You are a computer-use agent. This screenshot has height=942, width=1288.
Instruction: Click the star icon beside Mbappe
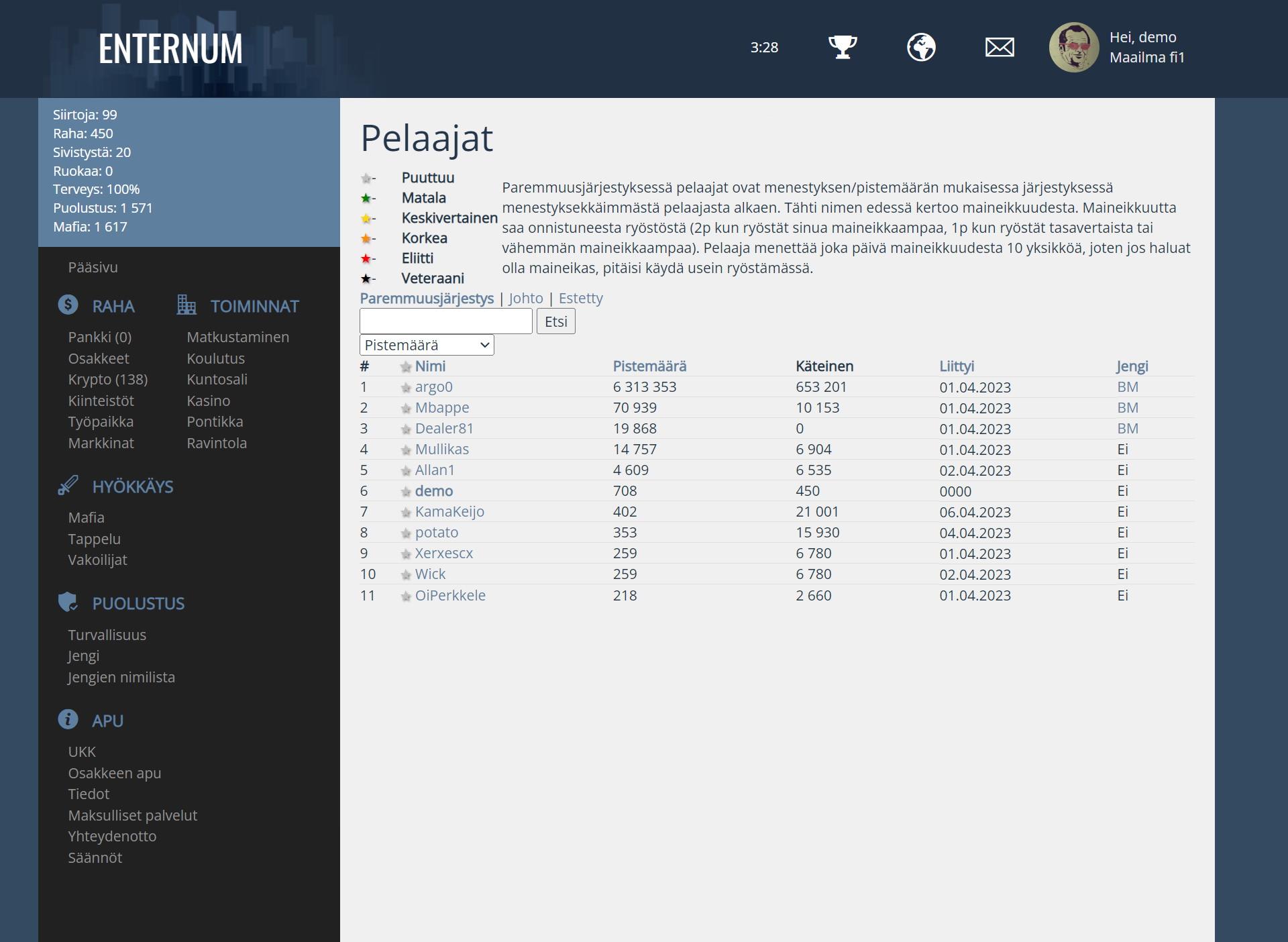coord(406,409)
